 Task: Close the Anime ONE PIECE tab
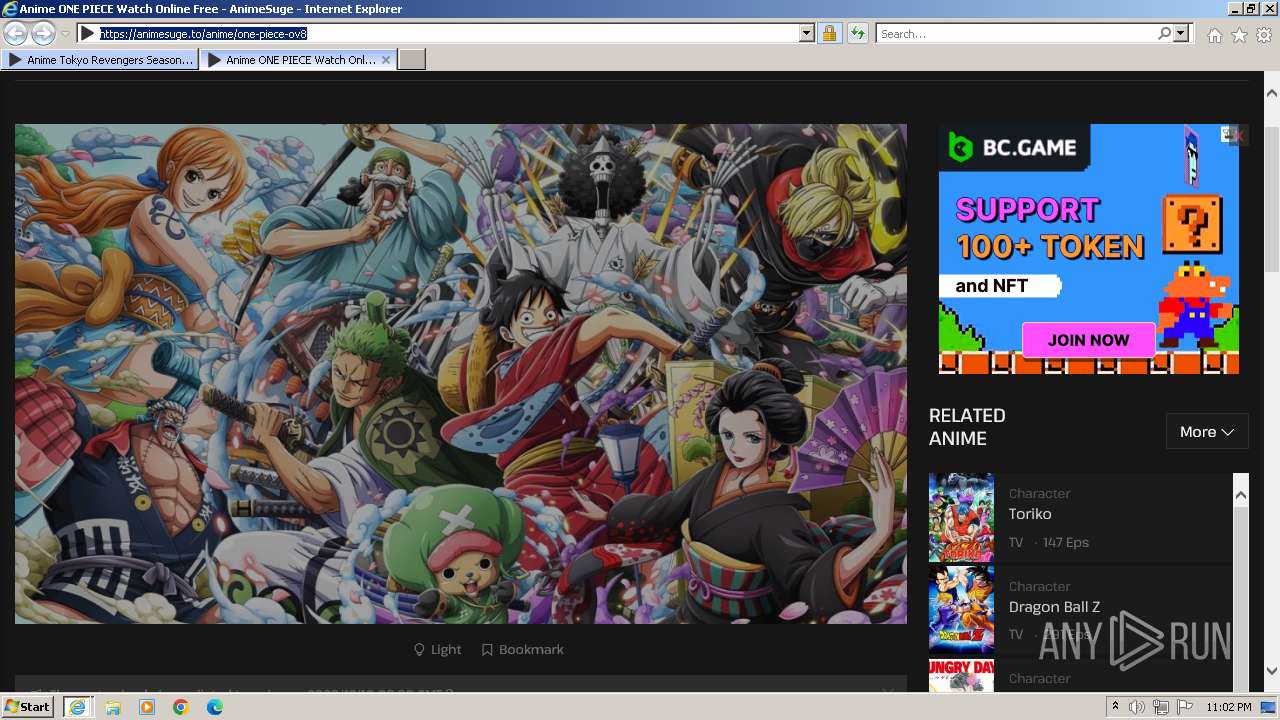pyautogui.click(x=387, y=60)
